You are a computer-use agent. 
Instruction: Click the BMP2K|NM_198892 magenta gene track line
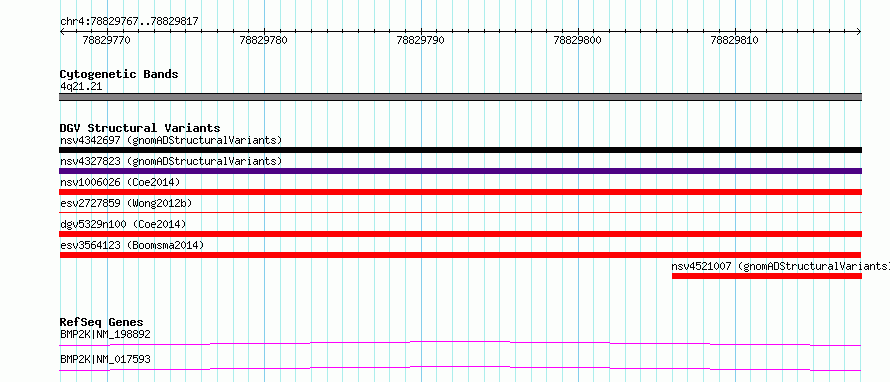point(460,343)
